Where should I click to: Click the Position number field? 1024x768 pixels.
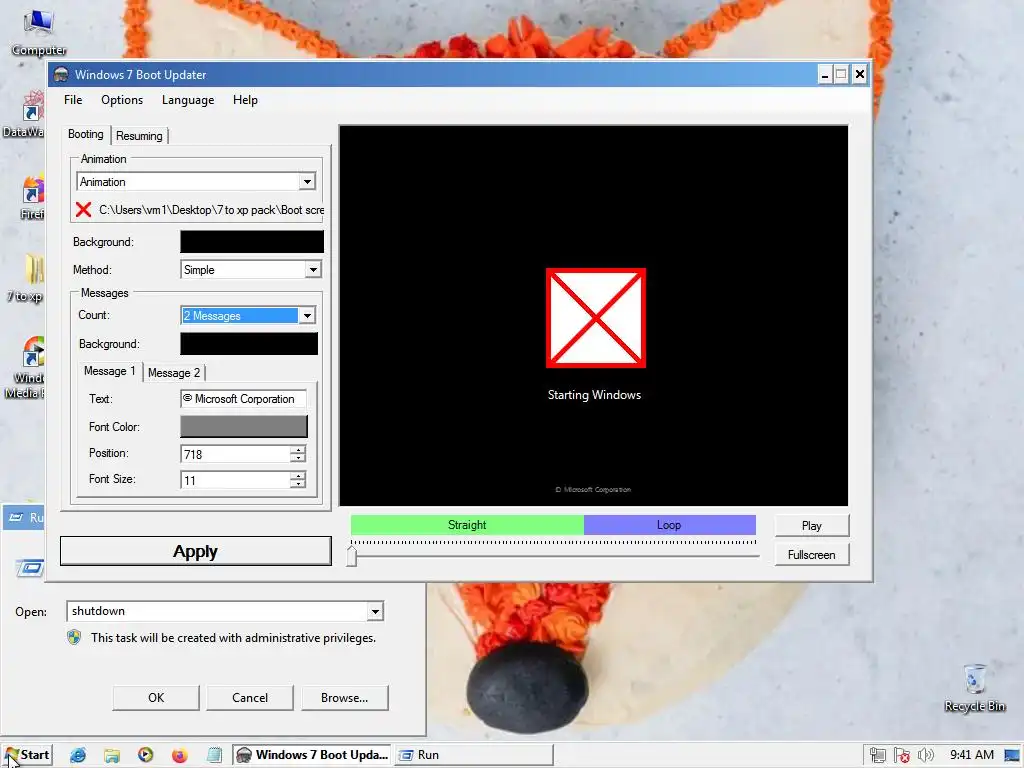pyautogui.click(x=235, y=454)
